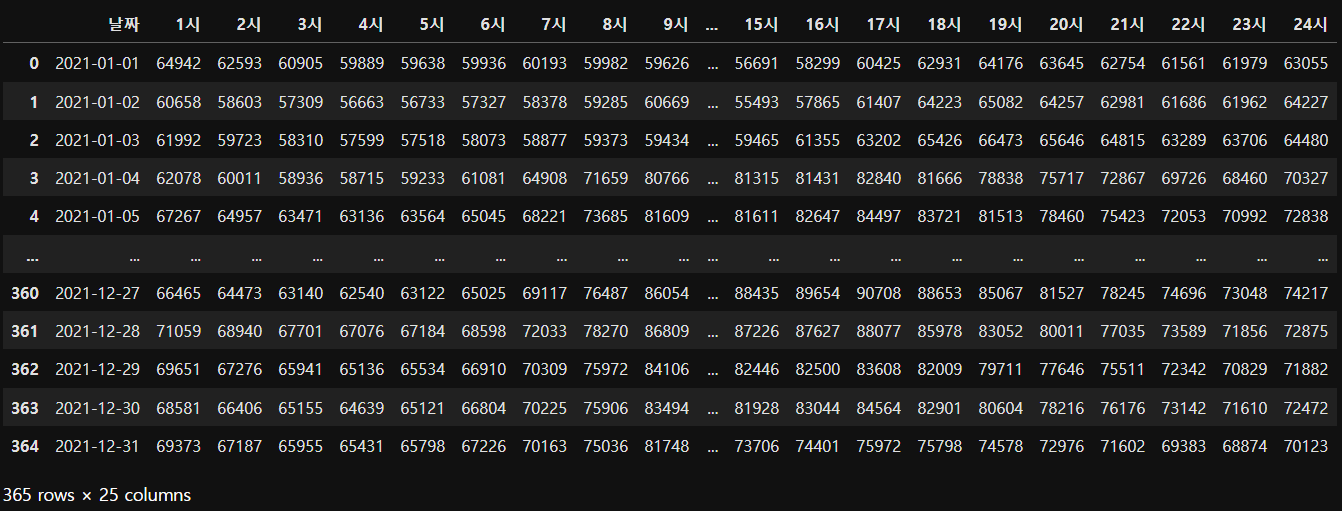Click value 77035 in 21시 column
The width and height of the screenshot is (1342, 511).
coord(1123,331)
